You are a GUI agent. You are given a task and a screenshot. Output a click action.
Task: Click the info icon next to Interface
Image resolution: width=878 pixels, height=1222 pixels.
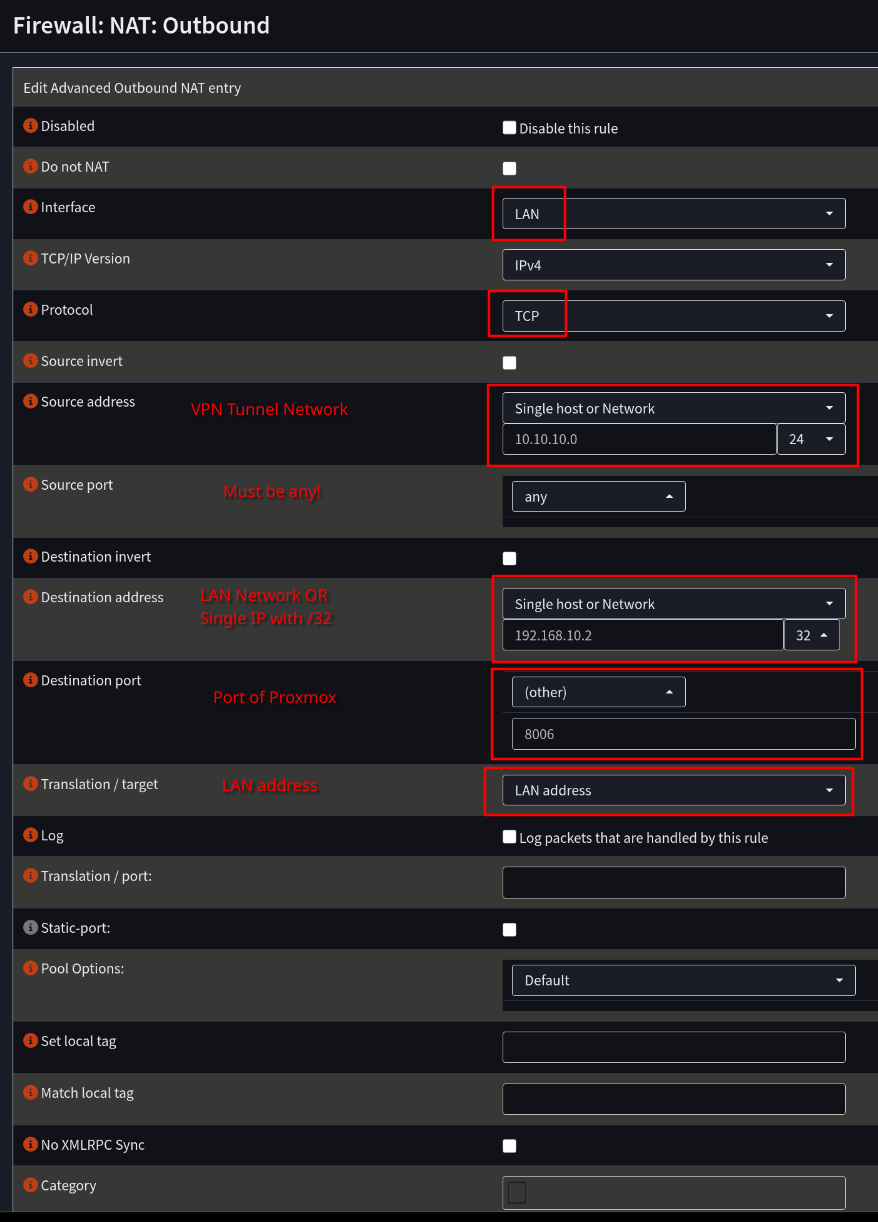pos(30,208)
